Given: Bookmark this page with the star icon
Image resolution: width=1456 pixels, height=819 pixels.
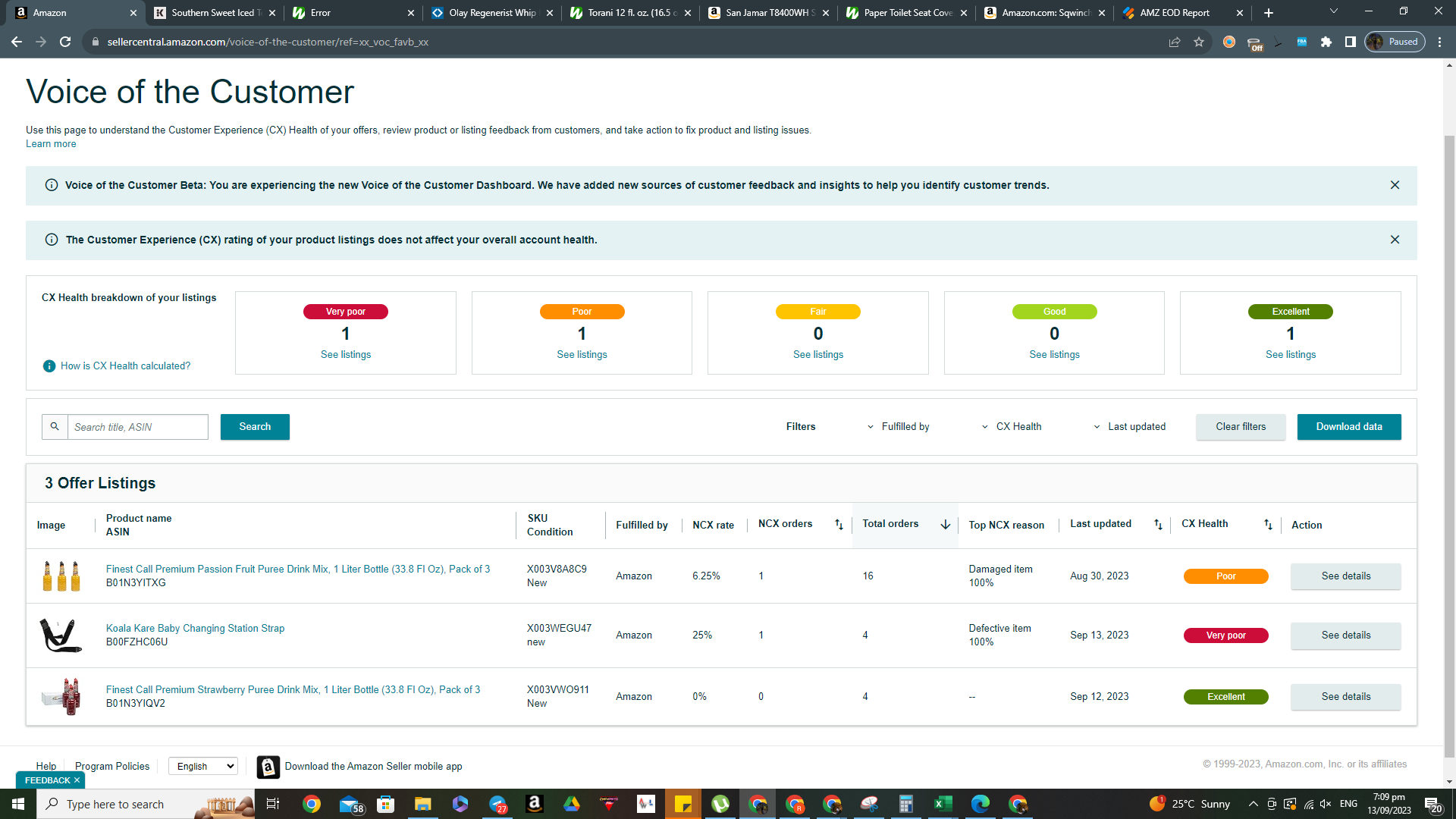Looking at the screenshot, I should click(x=1199, y=42).
